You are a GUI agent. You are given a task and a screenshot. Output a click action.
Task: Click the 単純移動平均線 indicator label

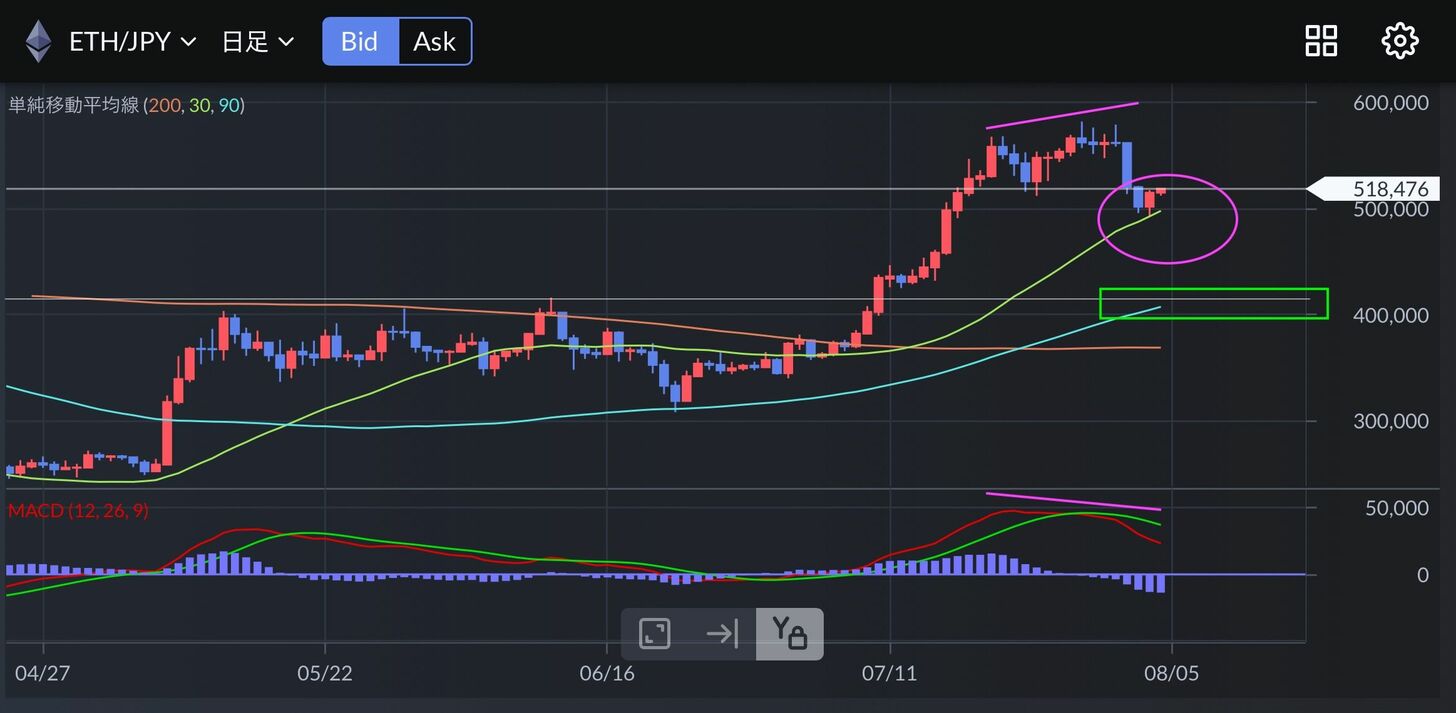coord(74,105)
